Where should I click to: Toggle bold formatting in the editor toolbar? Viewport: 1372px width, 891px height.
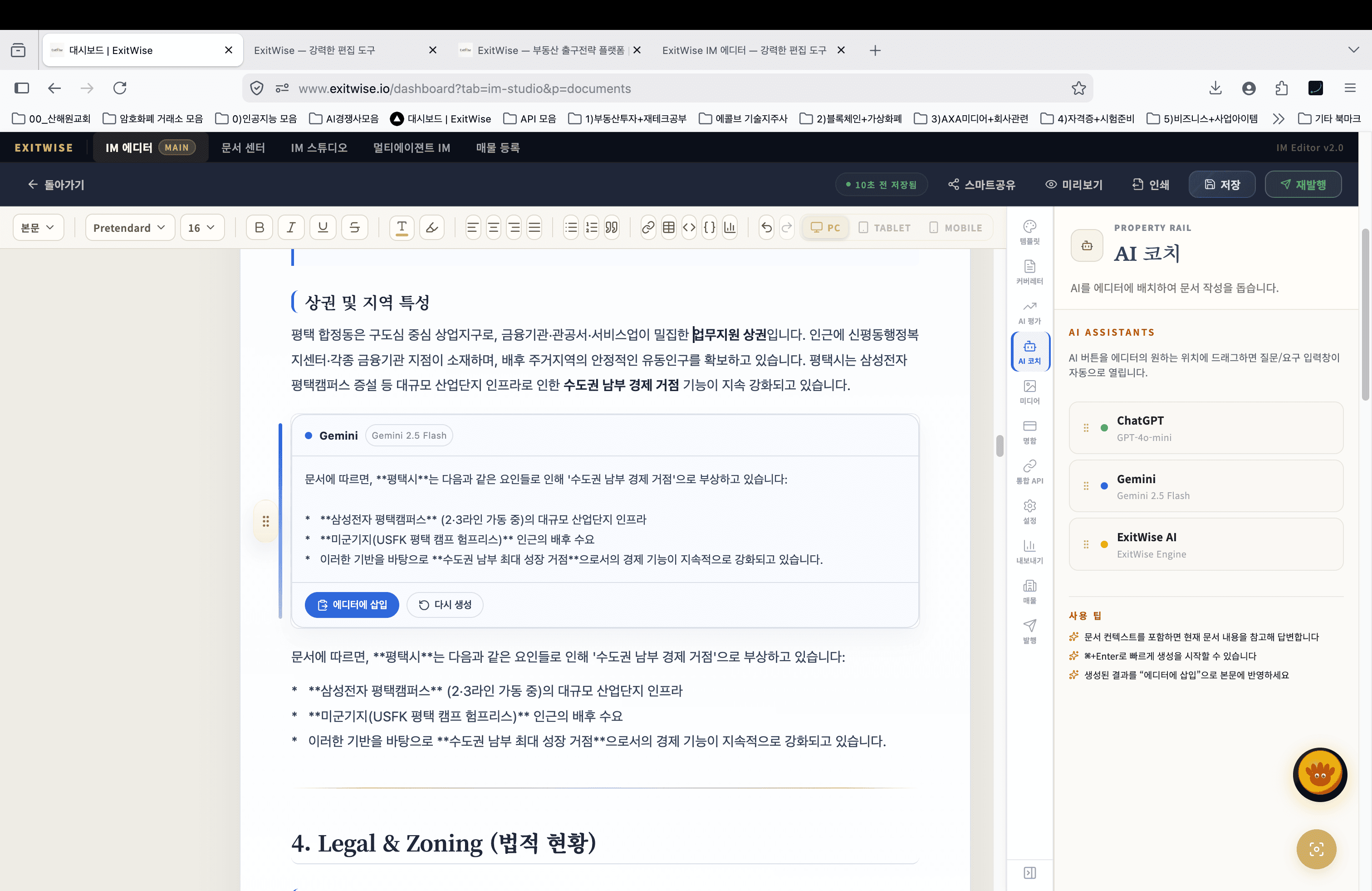[x=260, y=227]
